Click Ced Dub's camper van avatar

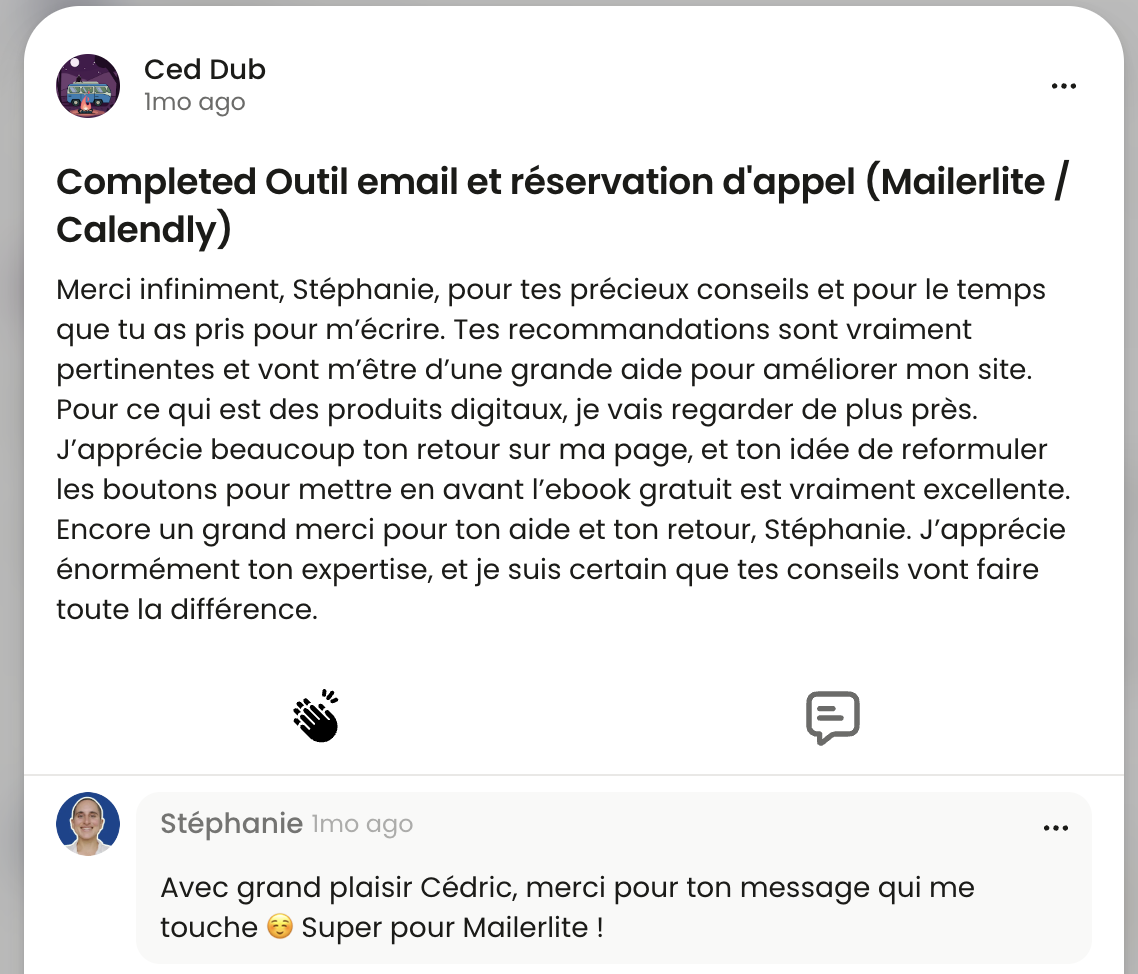[88, 86]
